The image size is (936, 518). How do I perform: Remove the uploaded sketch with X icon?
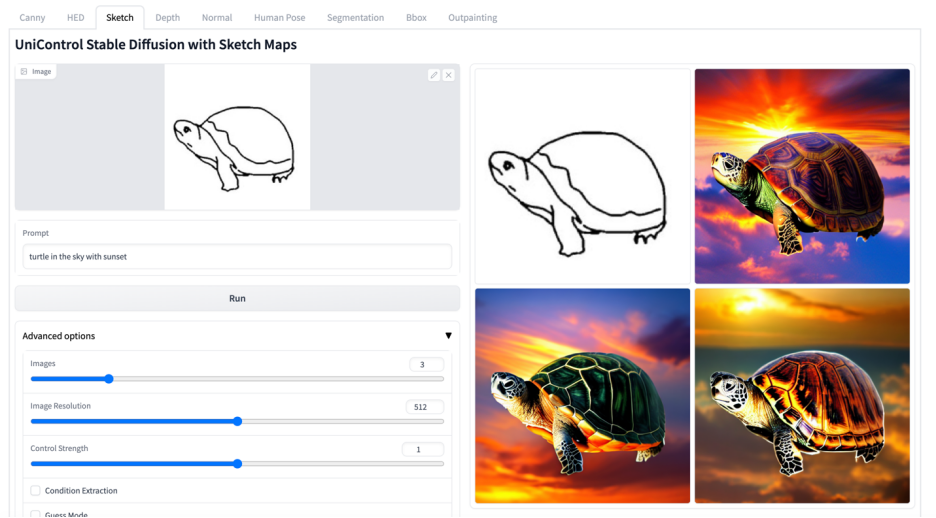[x=448, y=75]
